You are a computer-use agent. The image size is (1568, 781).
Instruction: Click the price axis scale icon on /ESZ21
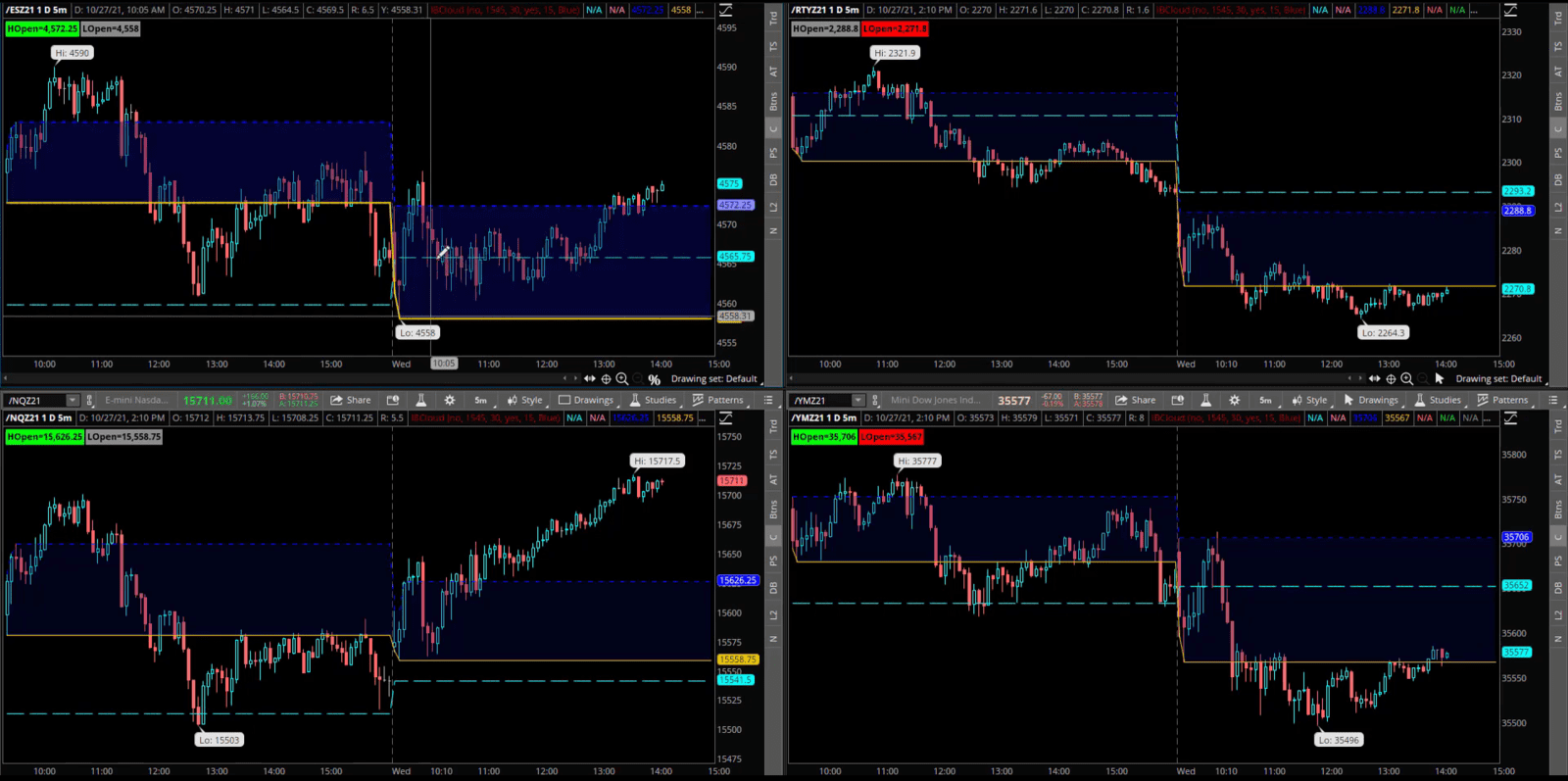click(726, 10)
